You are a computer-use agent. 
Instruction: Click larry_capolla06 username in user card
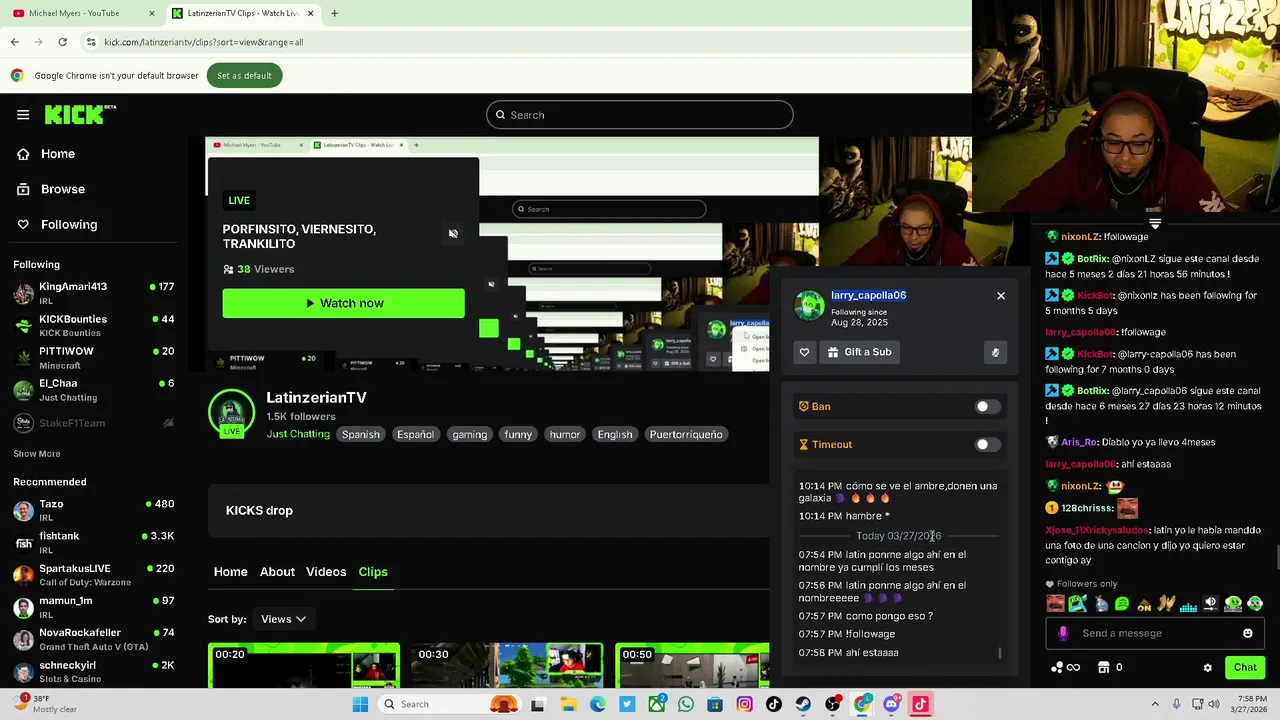click(868, 295)
